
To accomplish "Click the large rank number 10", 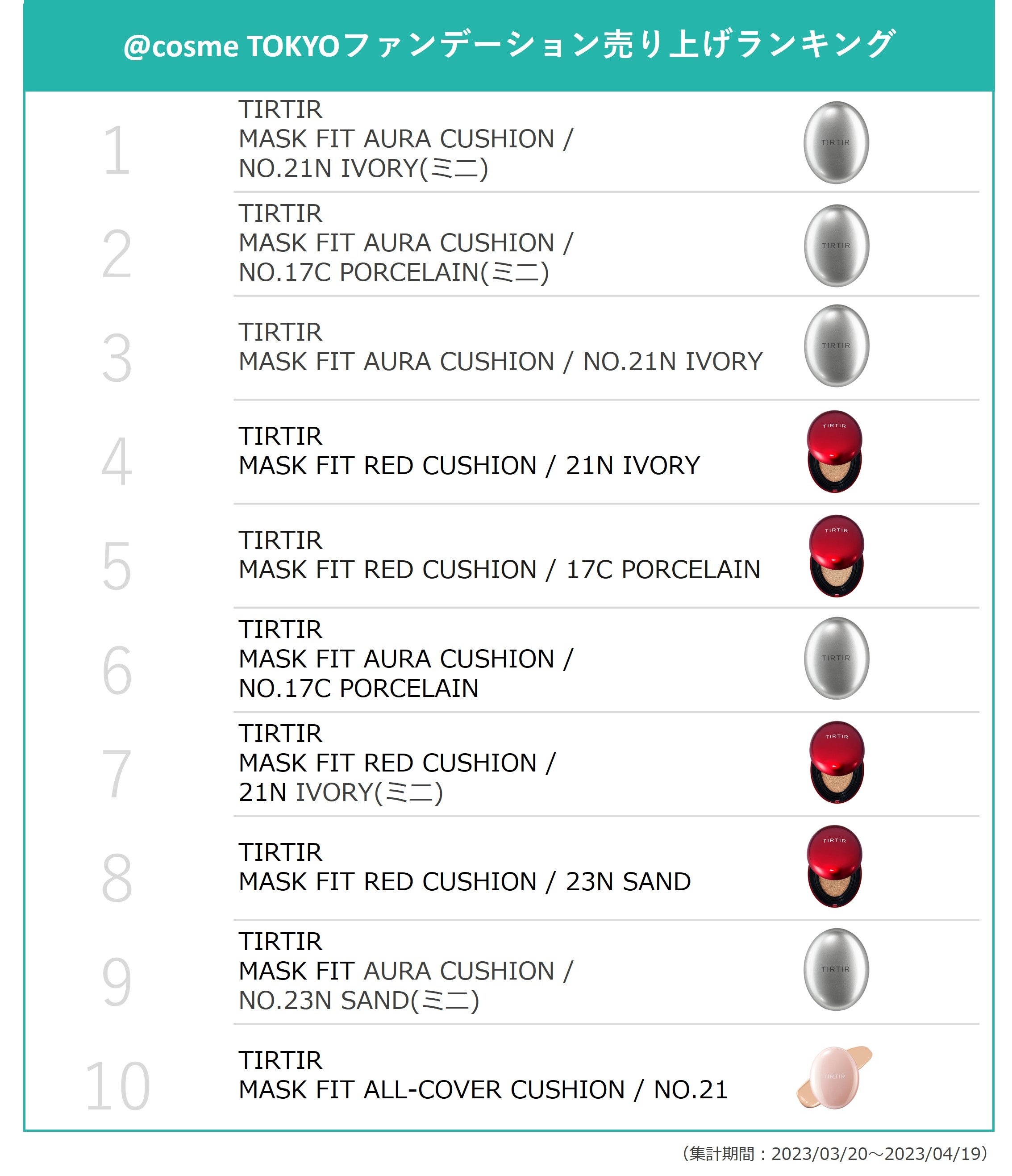I will pos(117,1086).
